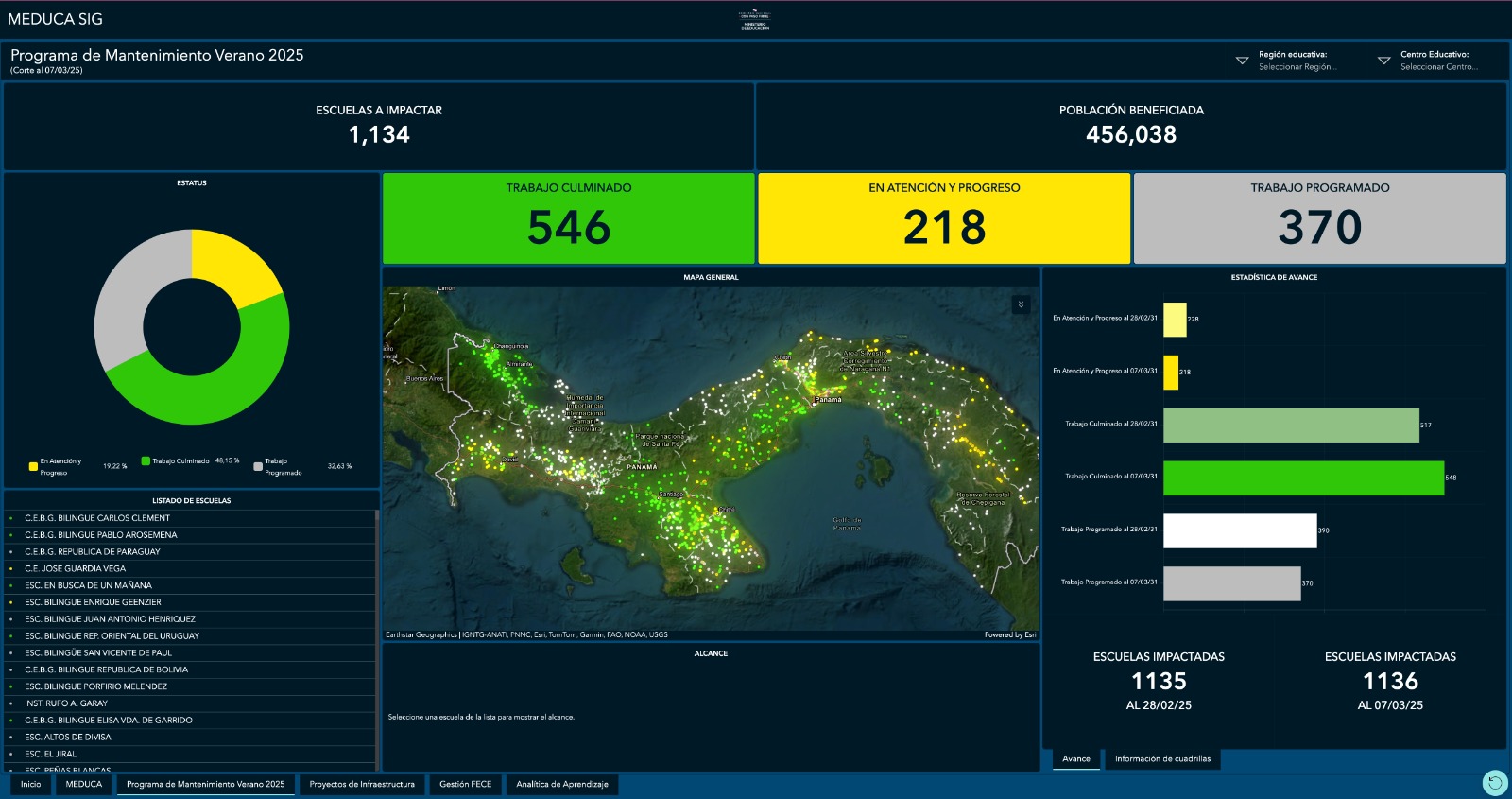The image size is (1512, 799).
Task: Select ESC. BILINGUE ENRIQUE GEENZIER row
Action: tap(190, 602)
